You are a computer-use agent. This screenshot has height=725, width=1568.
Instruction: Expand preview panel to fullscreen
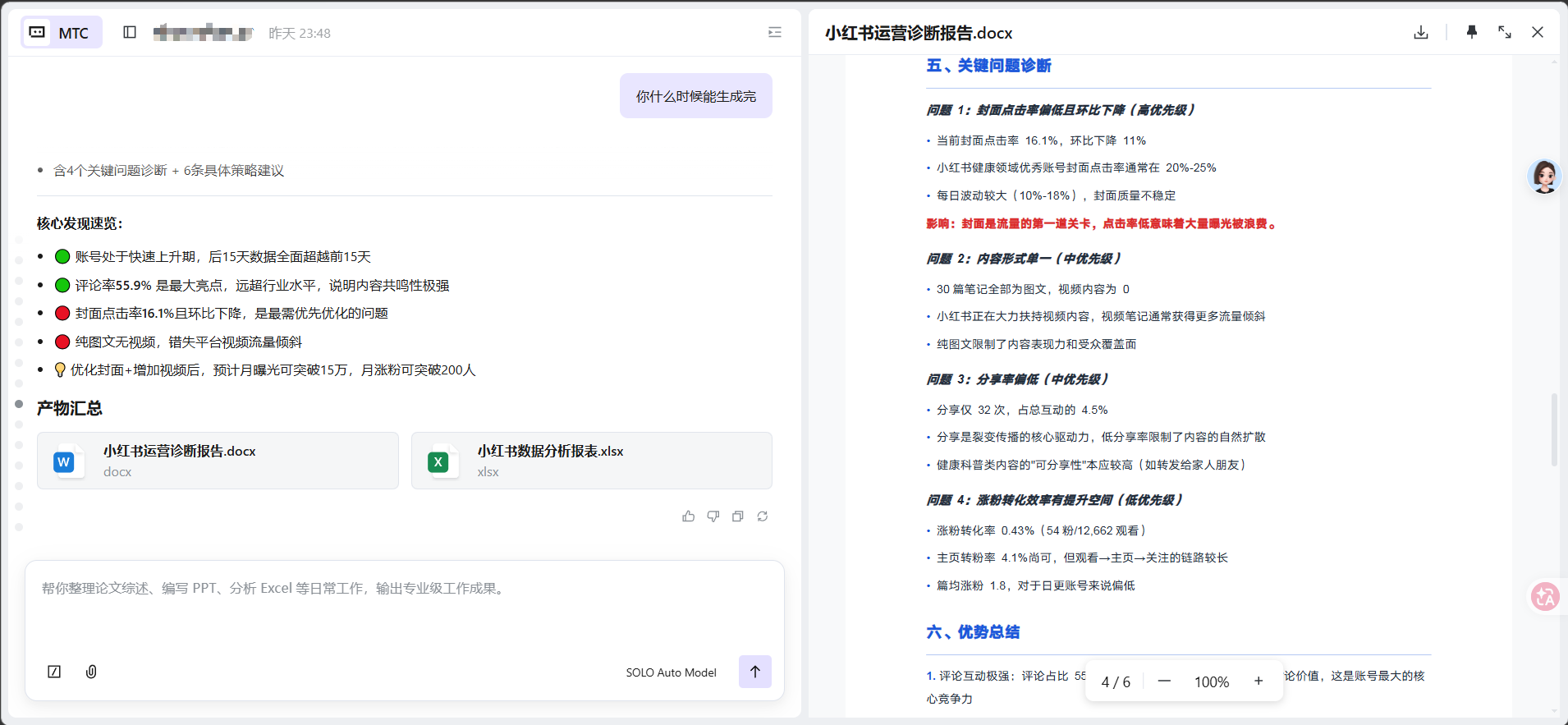point(1504,33)
